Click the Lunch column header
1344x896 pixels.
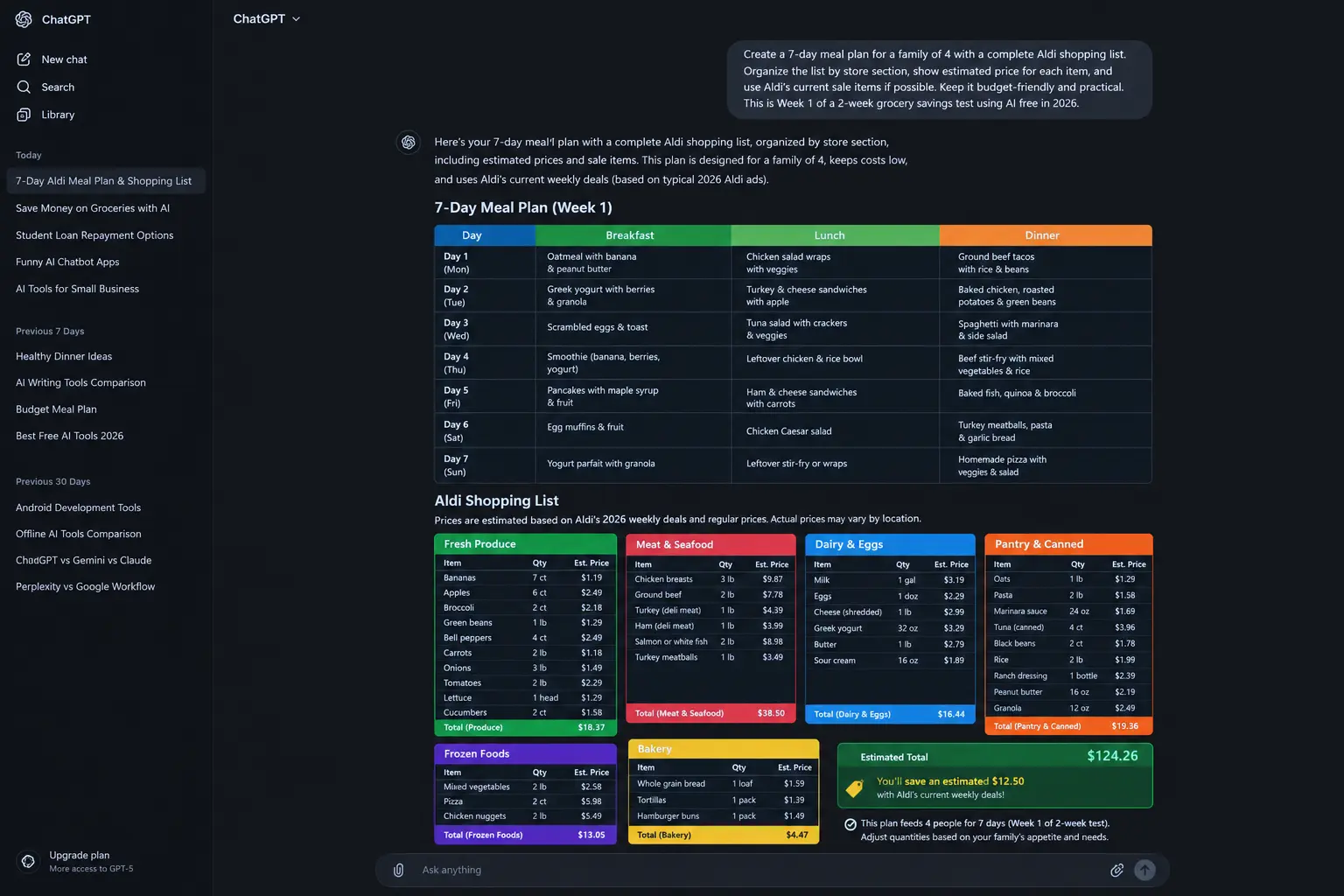835,235
